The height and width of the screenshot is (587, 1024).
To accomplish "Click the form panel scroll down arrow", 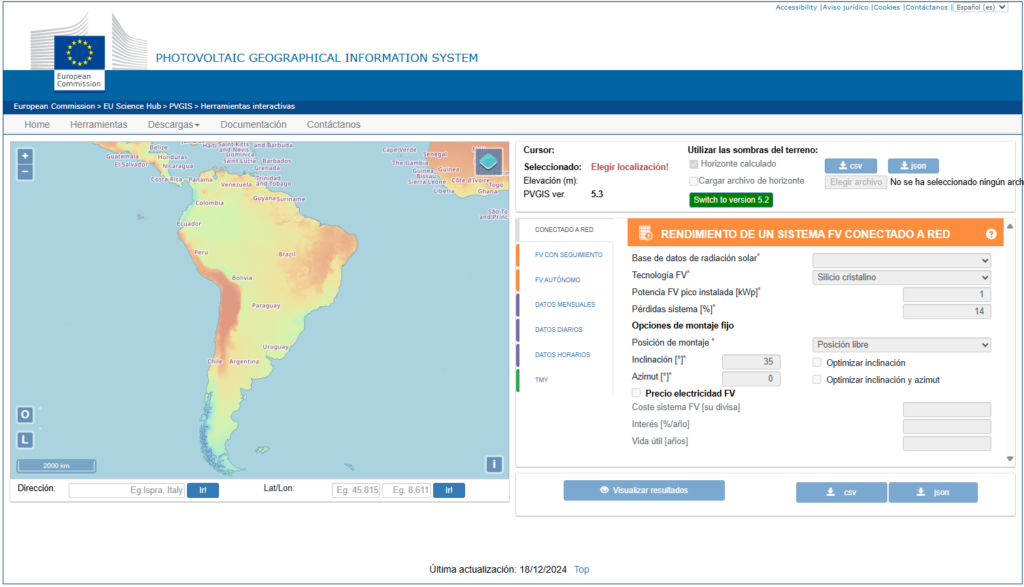I will pyautogui.click(x=1010, y=459).
